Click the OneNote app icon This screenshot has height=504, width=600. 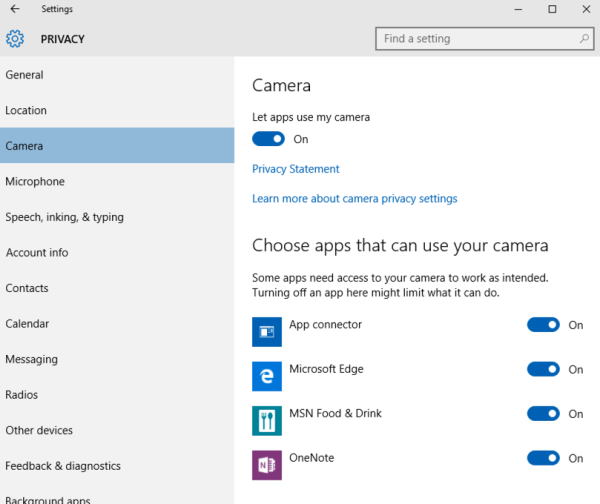(267, 465)
